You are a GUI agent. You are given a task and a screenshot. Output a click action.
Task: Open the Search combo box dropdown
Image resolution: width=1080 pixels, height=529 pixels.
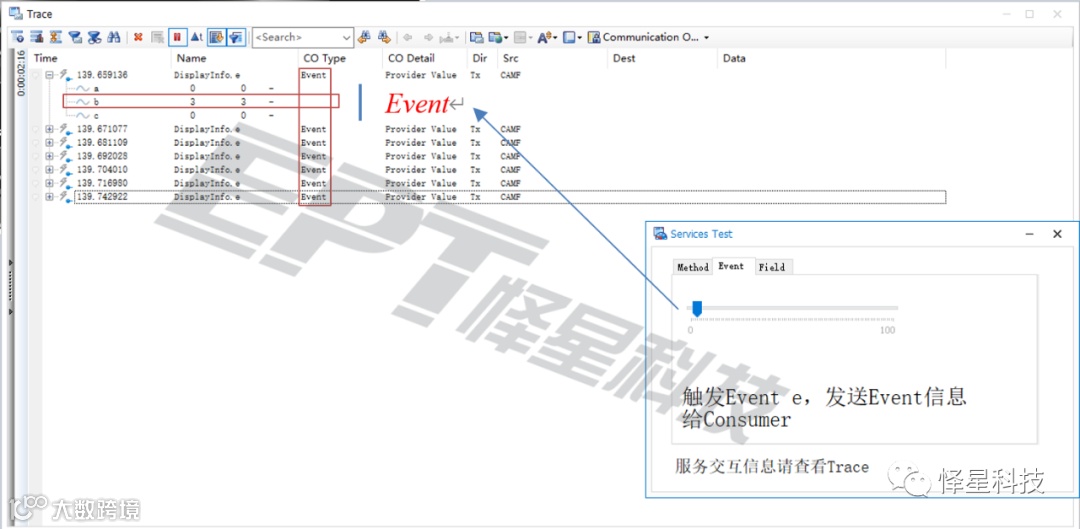click(x=346, y=37)
